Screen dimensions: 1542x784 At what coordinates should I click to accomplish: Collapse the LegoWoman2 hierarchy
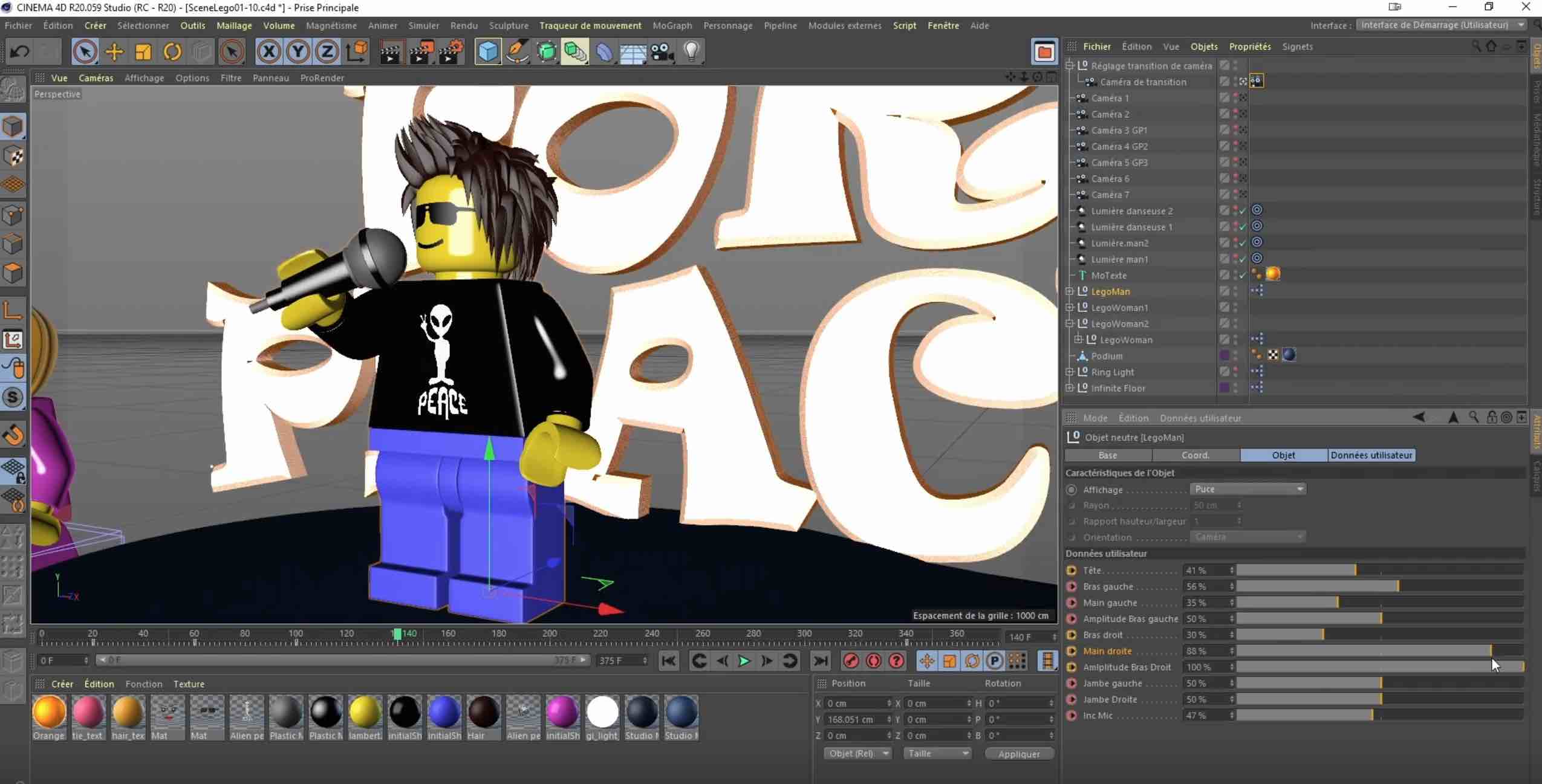tap(1070, 323)
